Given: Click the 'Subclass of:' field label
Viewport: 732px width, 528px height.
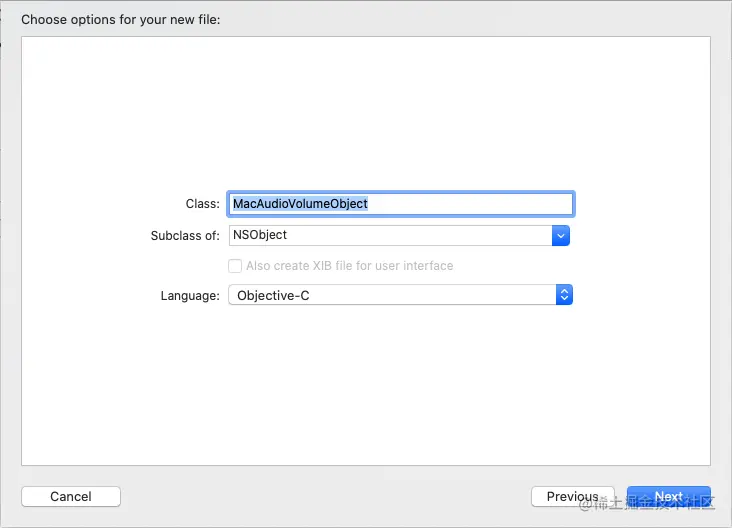Looking at the screenshot, I should click(185, 236).
